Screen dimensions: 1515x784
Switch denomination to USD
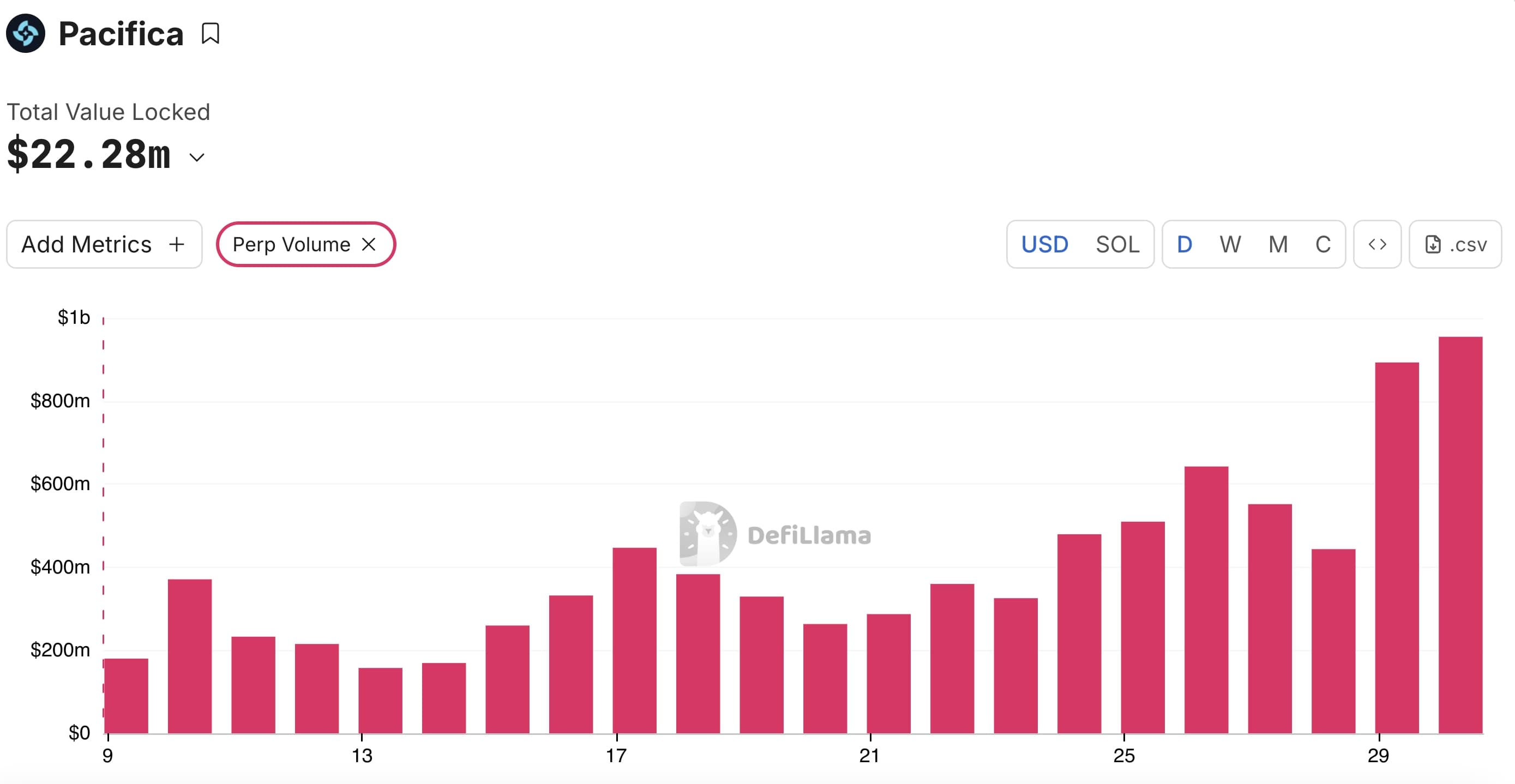pyautogui.click(x=1044, y=244)
